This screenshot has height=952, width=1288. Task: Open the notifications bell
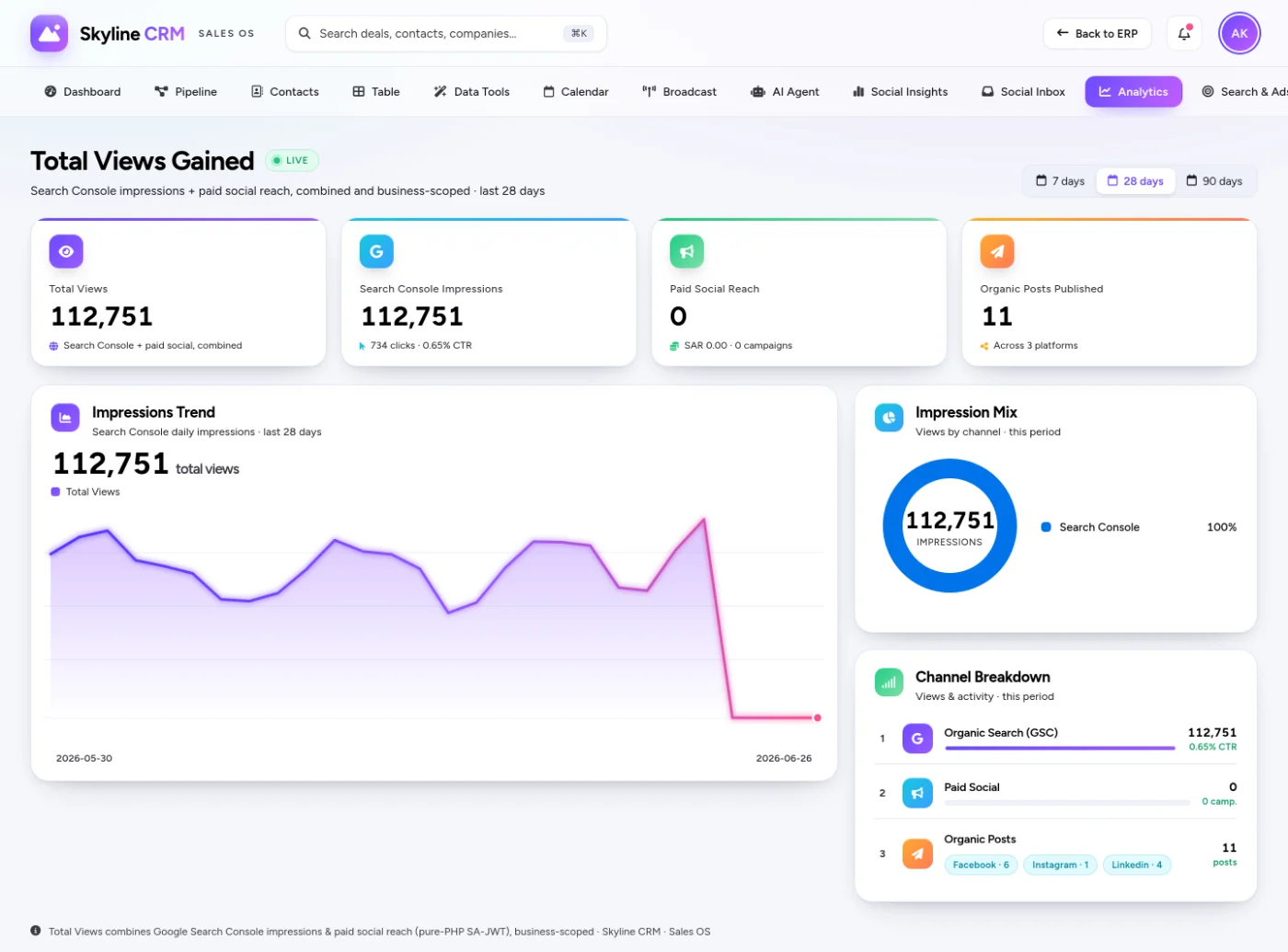[x=1184, y=33]
